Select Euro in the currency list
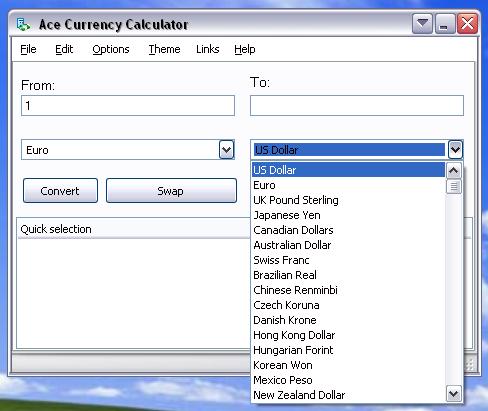The width and height of the screenshot is (488, 411). 348,185
